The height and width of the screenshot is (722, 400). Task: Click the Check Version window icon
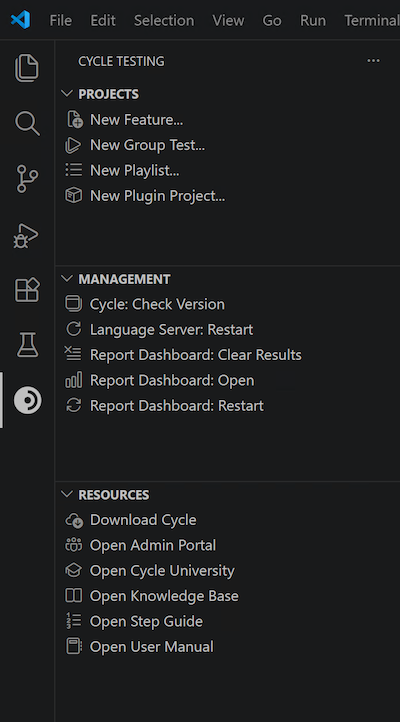(74, 304)
